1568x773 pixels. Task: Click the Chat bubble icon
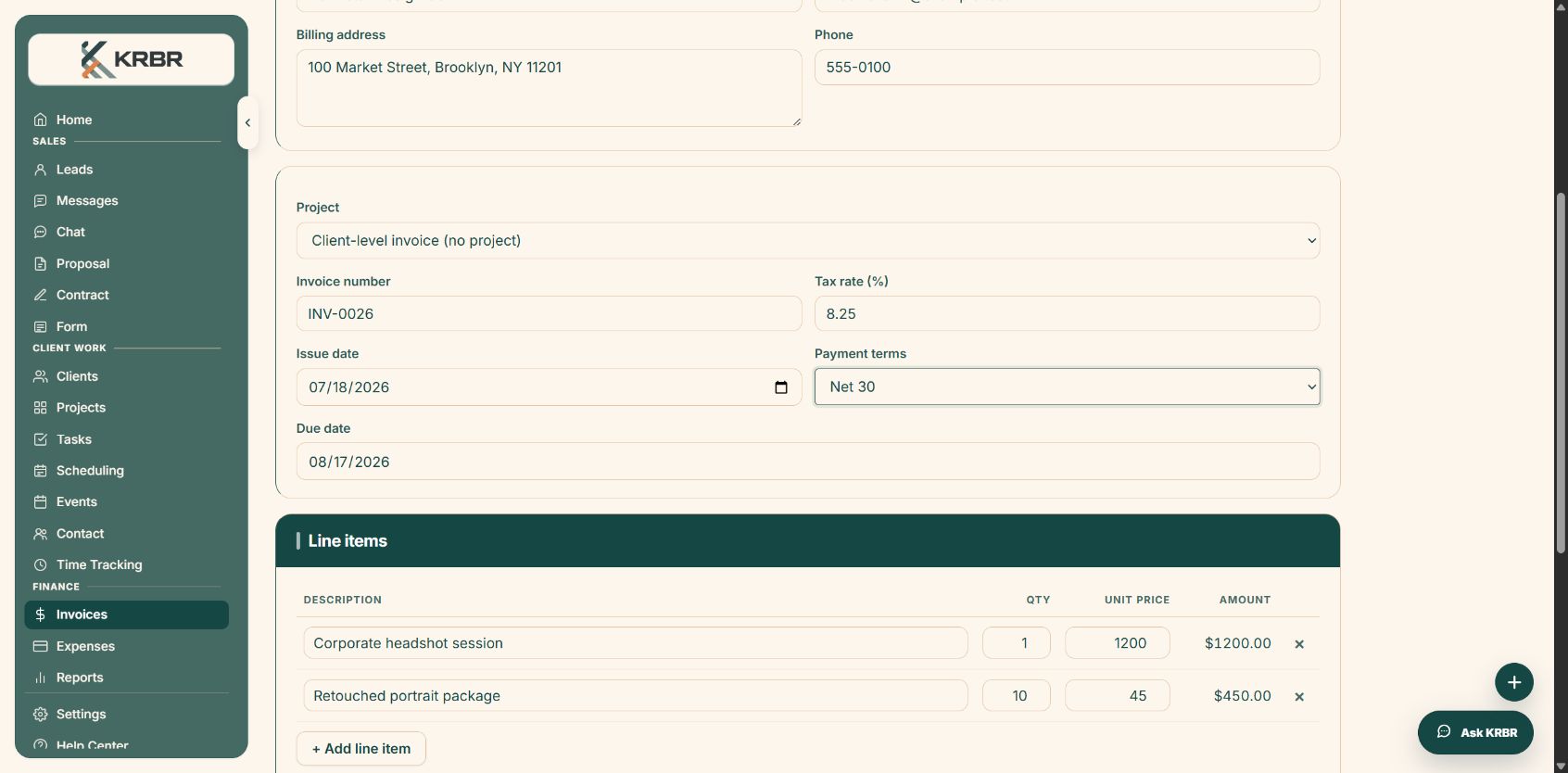pos(40,233)
